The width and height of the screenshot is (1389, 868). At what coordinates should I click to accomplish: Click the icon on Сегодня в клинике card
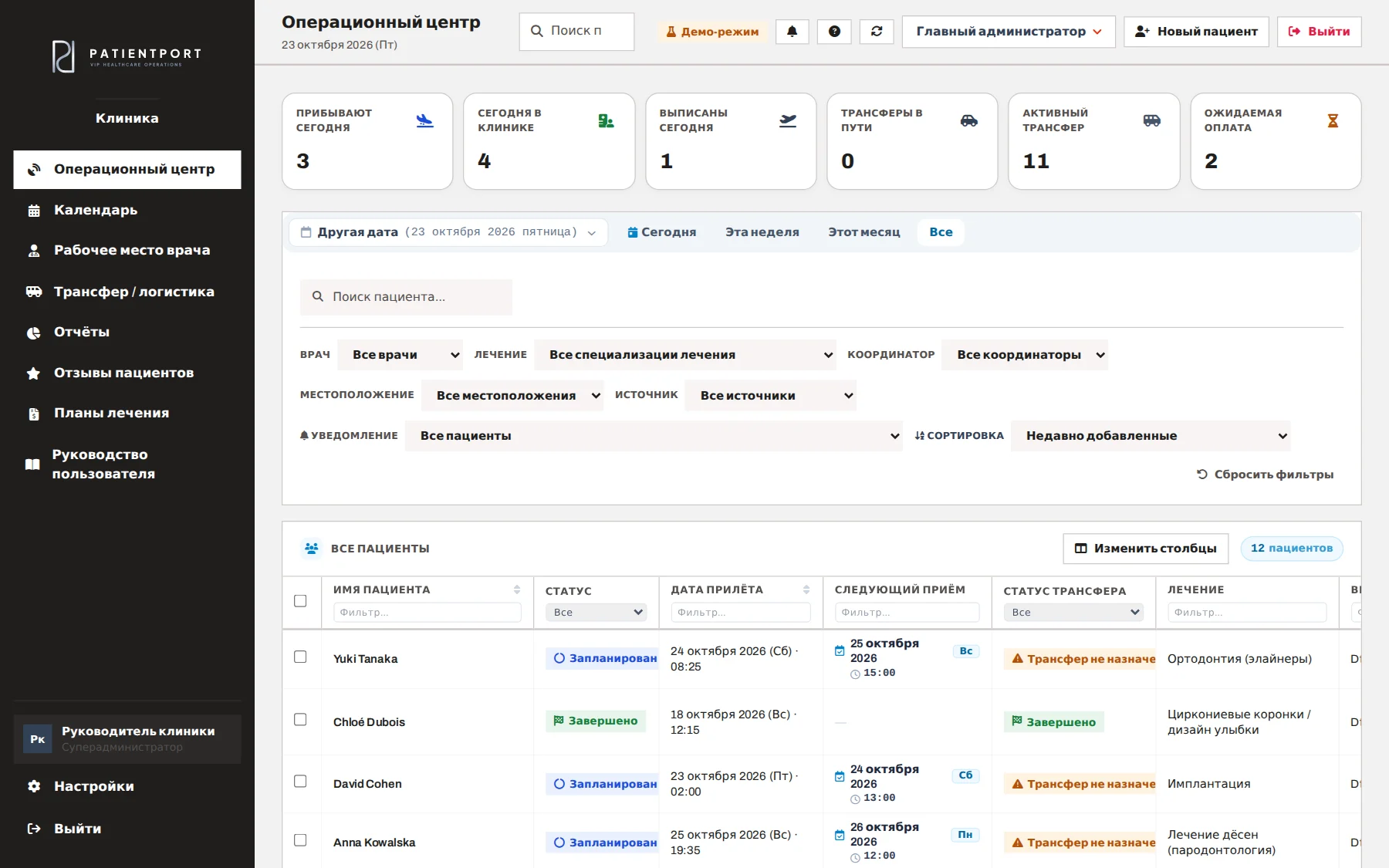tap(607, 120)
